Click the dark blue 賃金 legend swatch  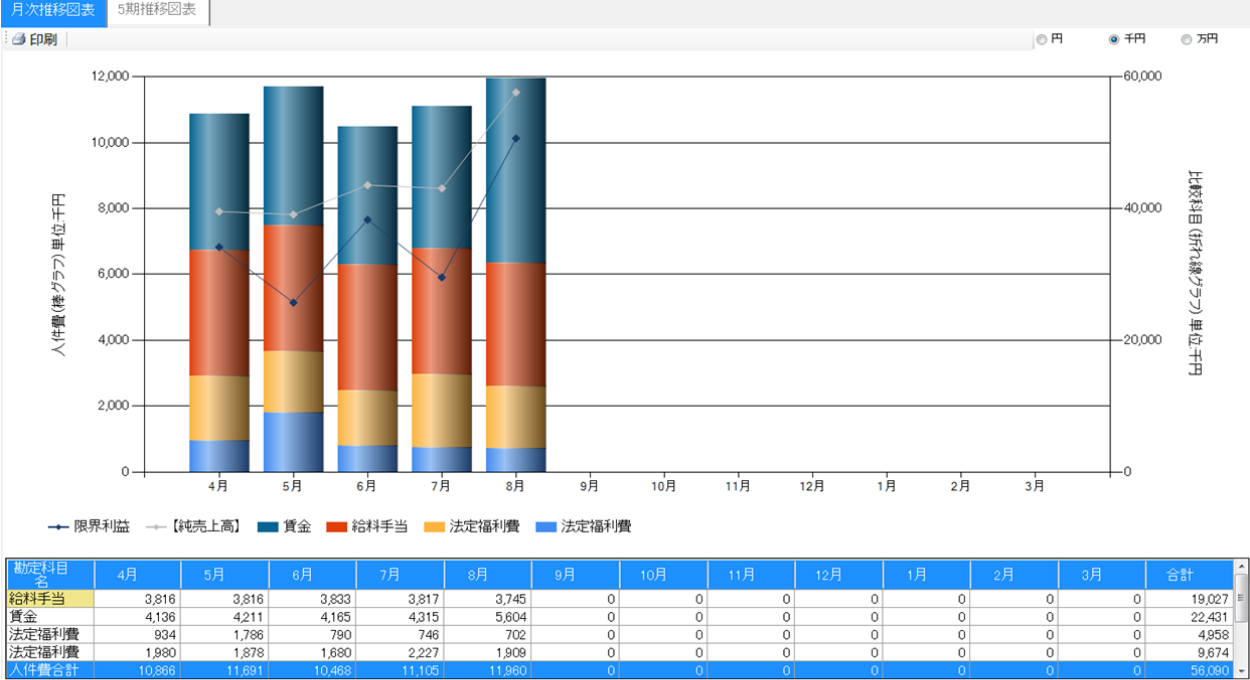267,526
